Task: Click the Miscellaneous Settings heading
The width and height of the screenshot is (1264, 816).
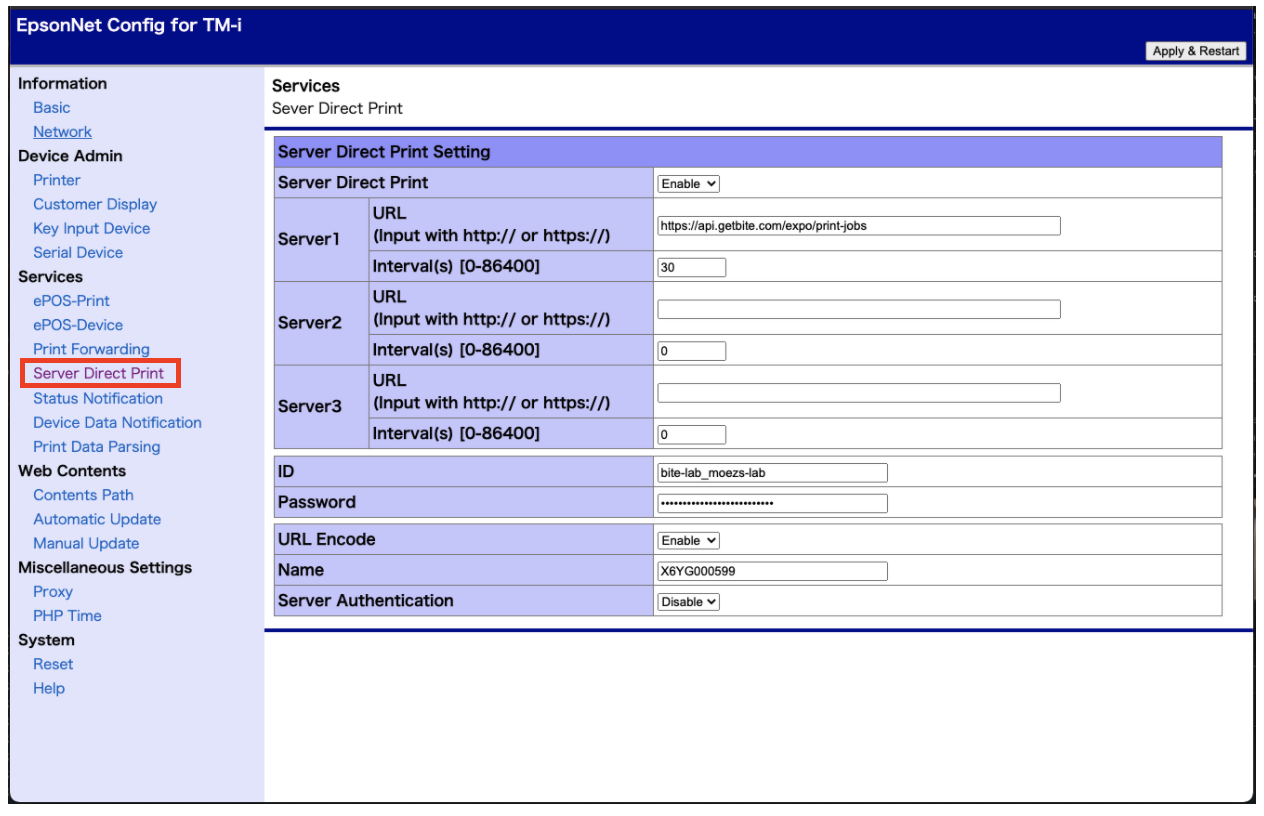Action: (x=105, y=568)
